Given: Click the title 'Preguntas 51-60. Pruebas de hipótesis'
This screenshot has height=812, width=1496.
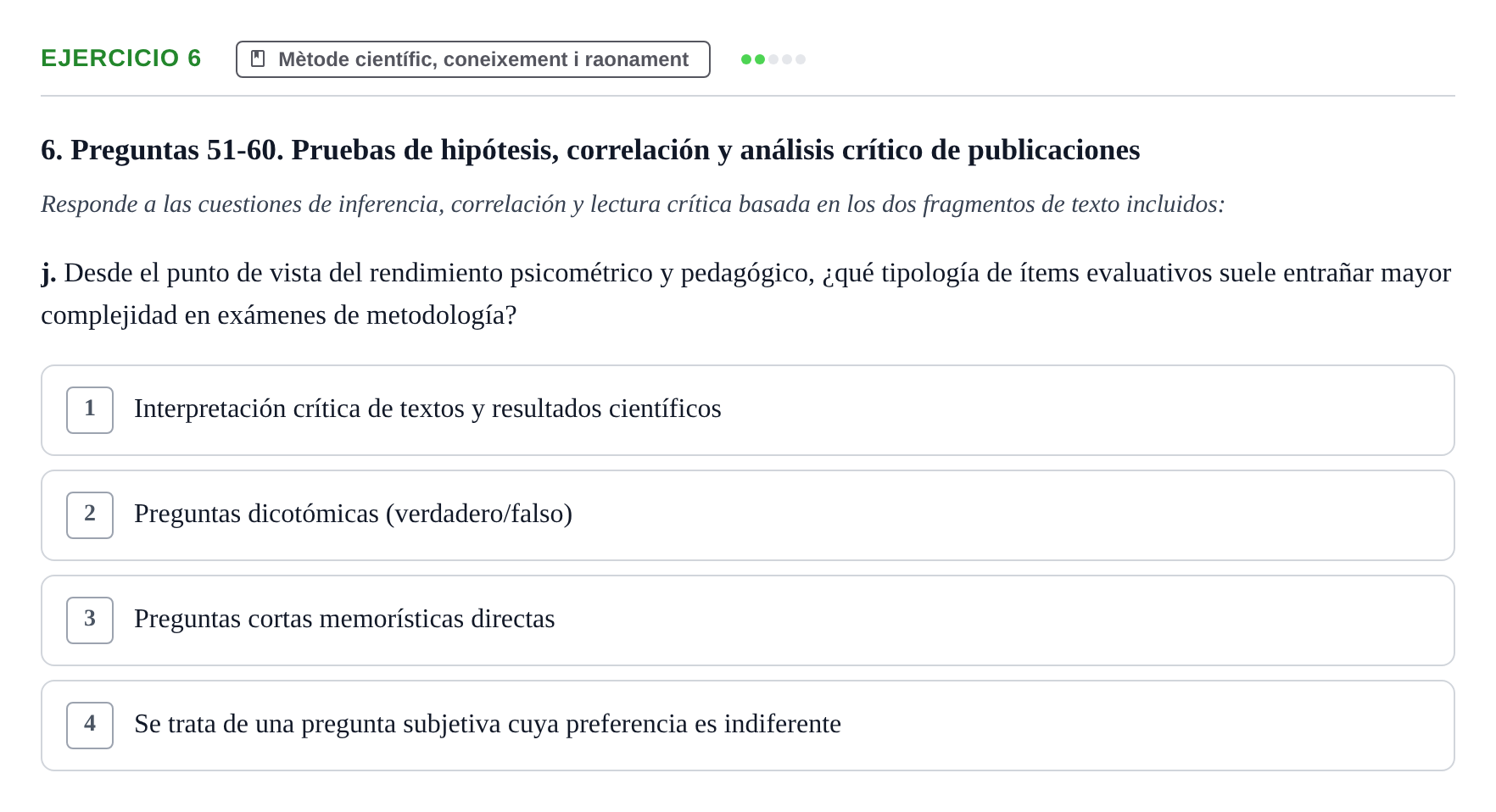Looking at the screenshot, I should [590, 150].
